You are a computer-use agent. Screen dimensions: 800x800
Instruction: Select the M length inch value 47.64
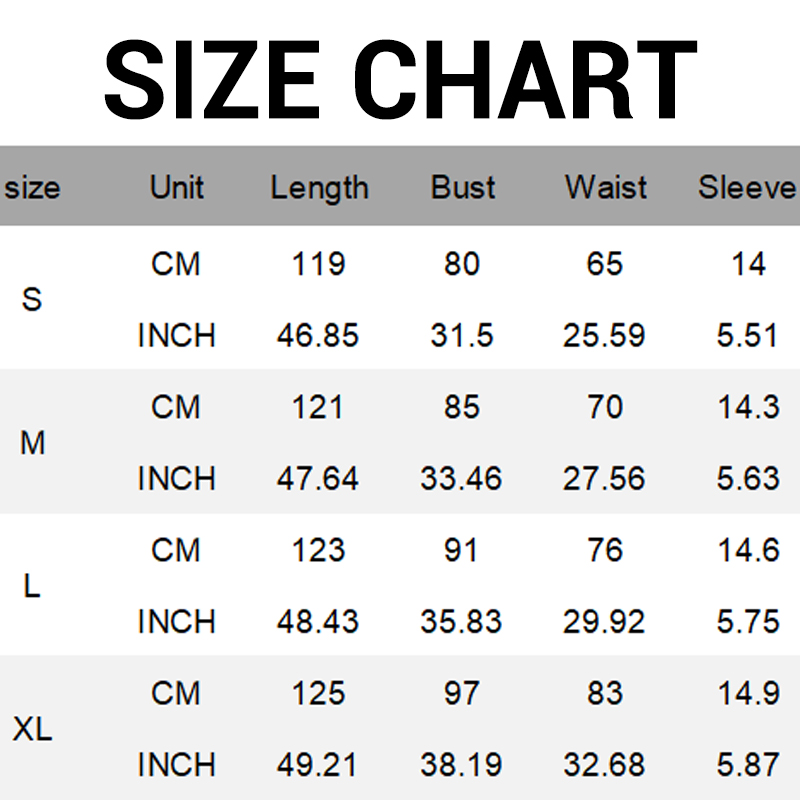[318, 479]
